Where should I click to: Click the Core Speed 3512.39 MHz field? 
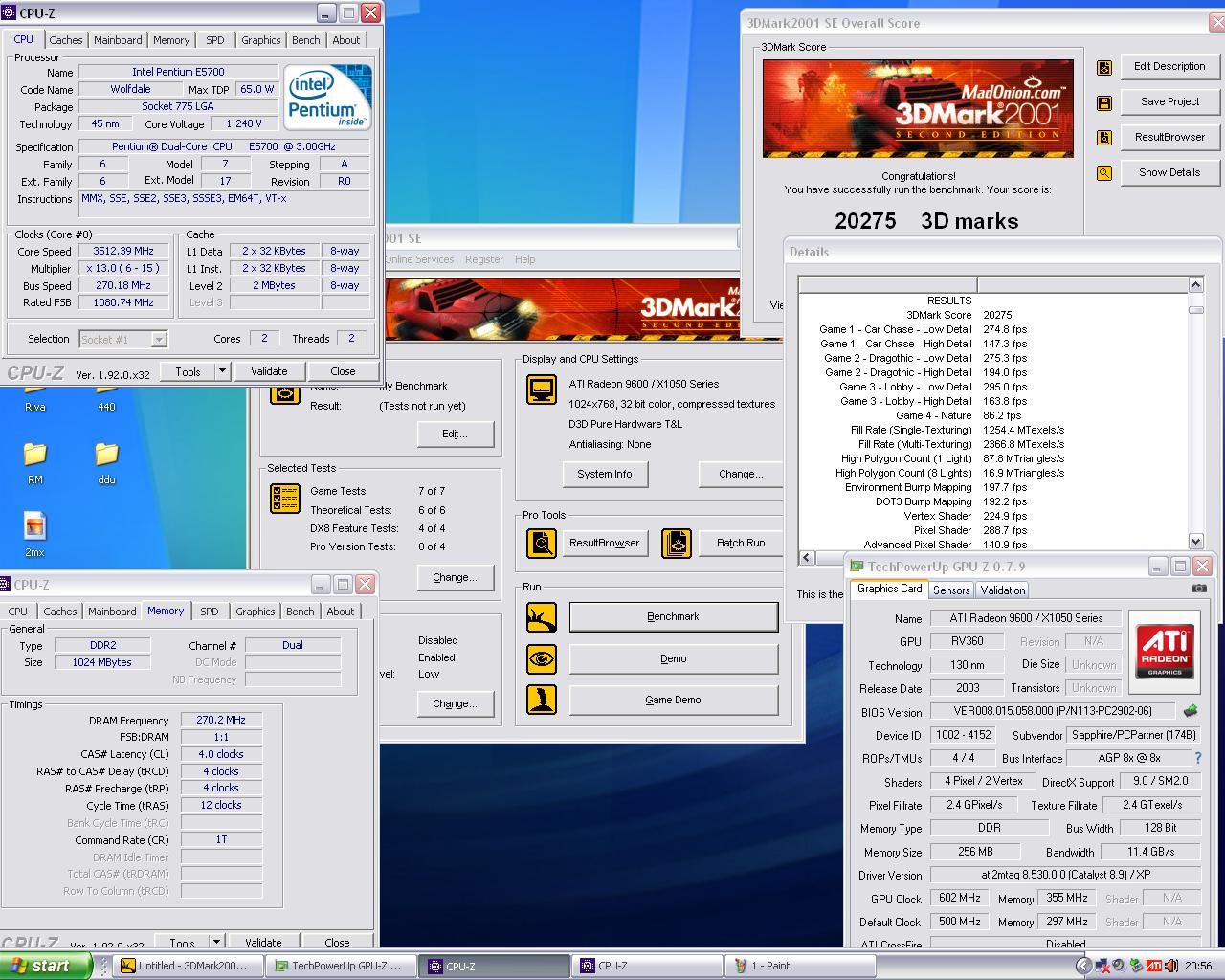point(123,252)
